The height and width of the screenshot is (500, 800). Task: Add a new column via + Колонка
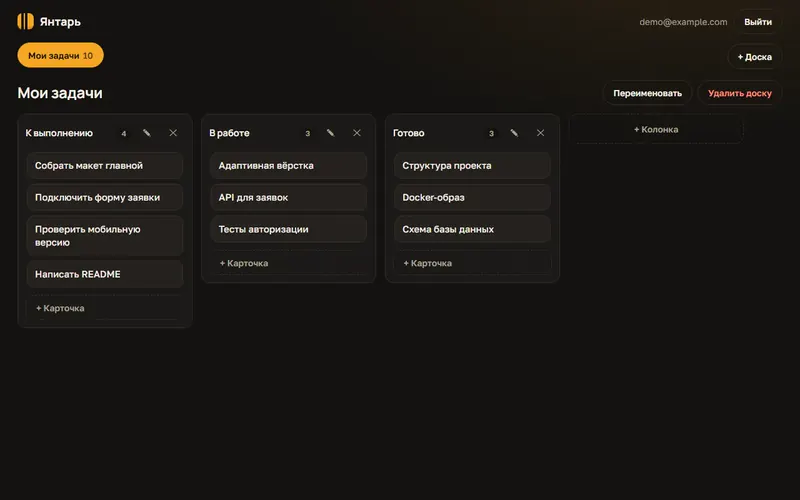[x=656, y=130]
